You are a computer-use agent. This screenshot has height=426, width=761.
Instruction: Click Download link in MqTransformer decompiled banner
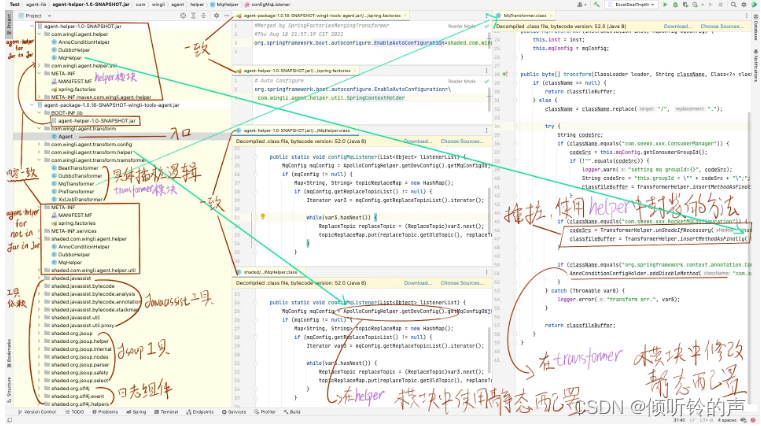click(677, 26)
